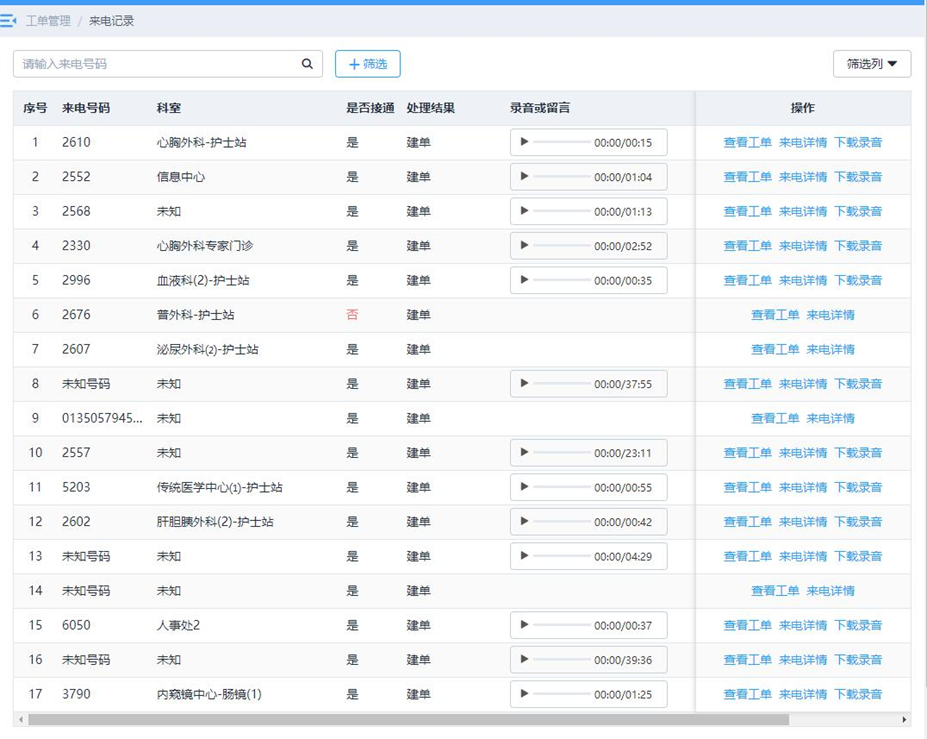
Task: Click the horizontal scrollbar thumb
Action: [409, 719]
